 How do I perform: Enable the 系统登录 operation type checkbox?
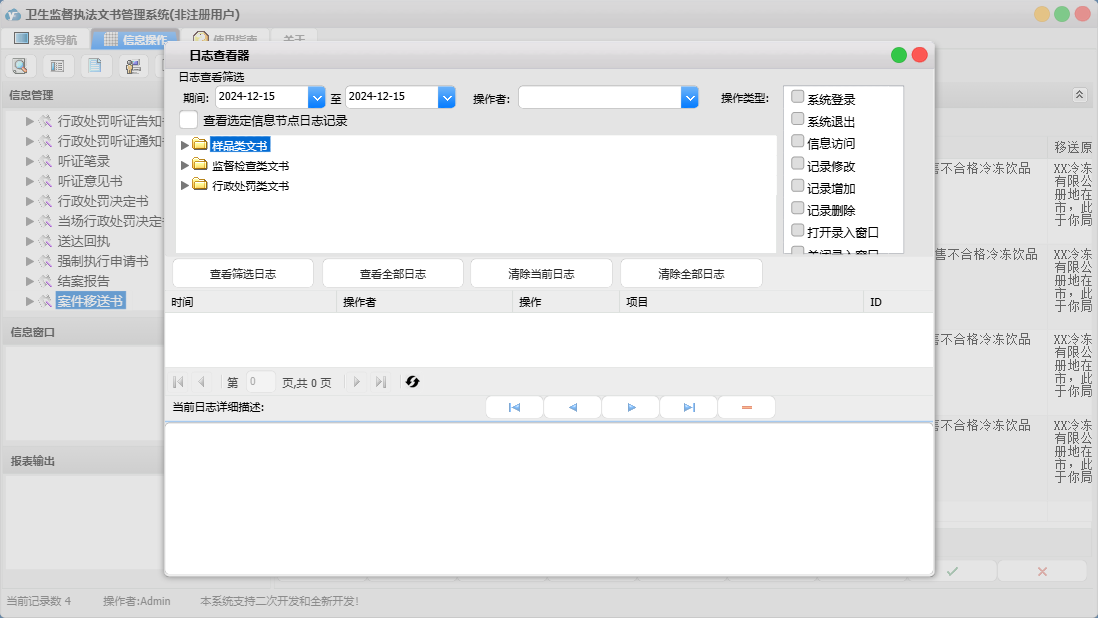pos(798,98)
